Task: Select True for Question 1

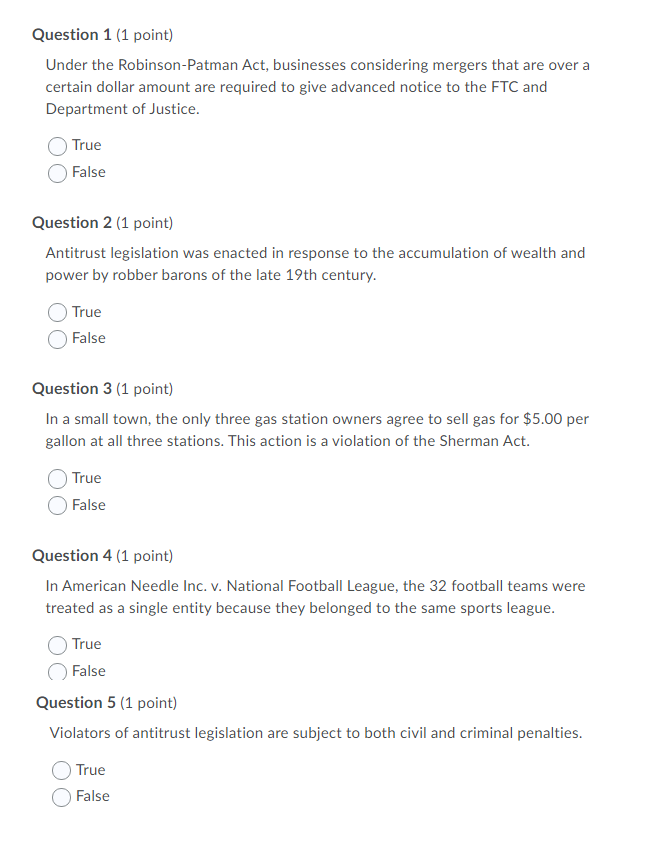Action: 58,146
